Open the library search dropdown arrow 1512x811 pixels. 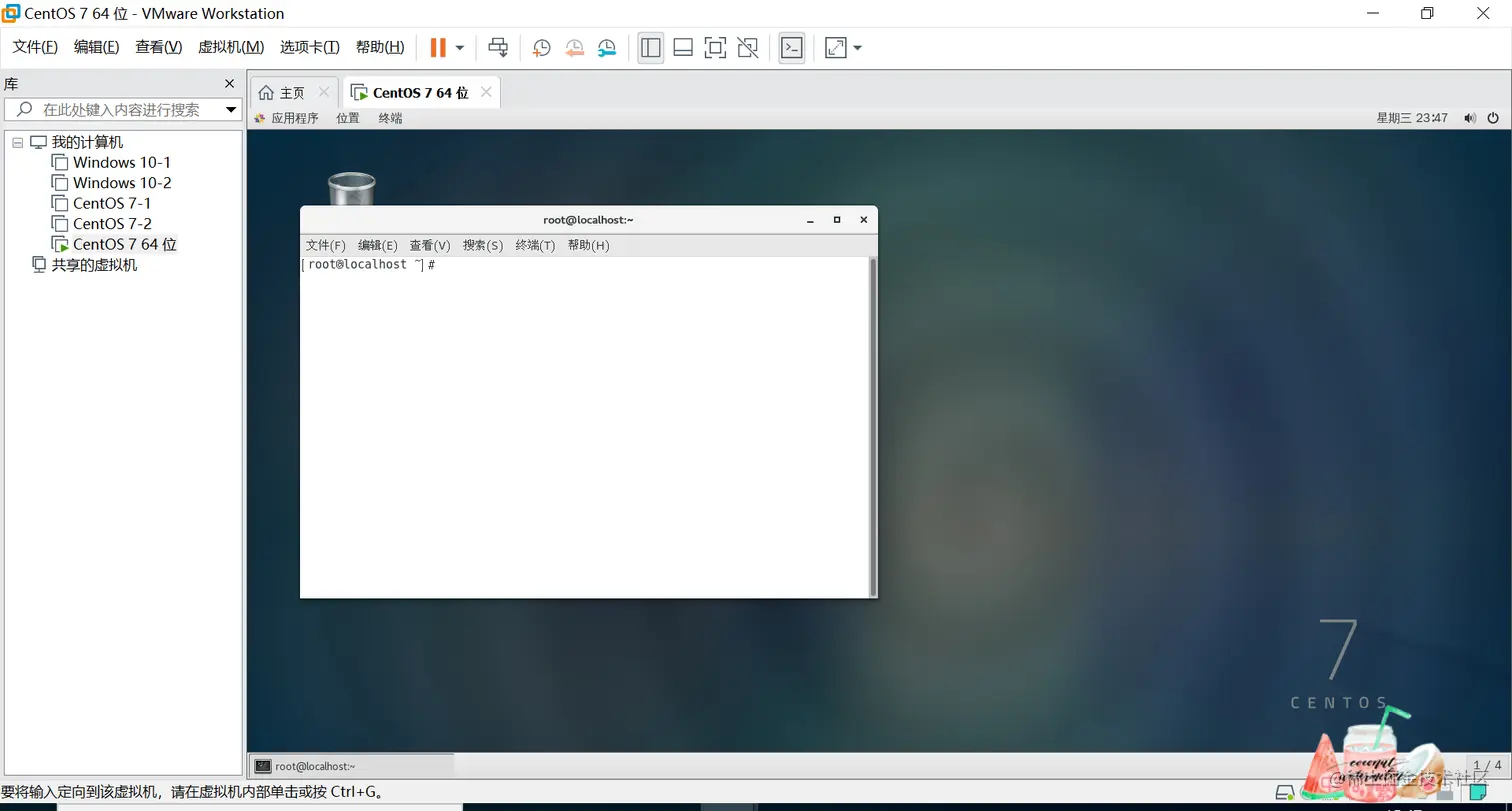coord(231,110)
